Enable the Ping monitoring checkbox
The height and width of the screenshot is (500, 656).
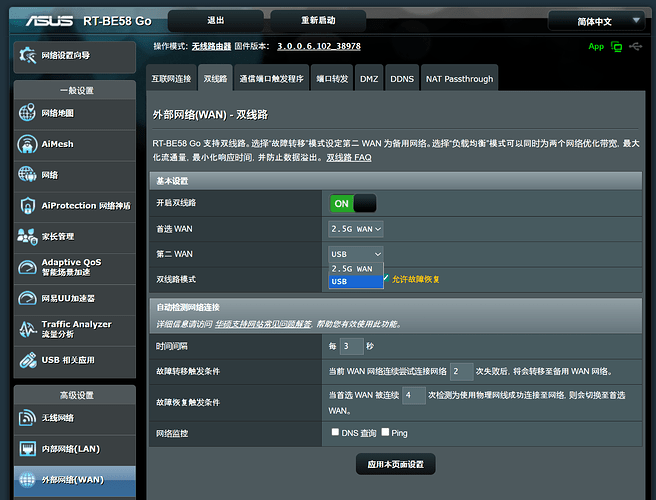tap(385, 432)
